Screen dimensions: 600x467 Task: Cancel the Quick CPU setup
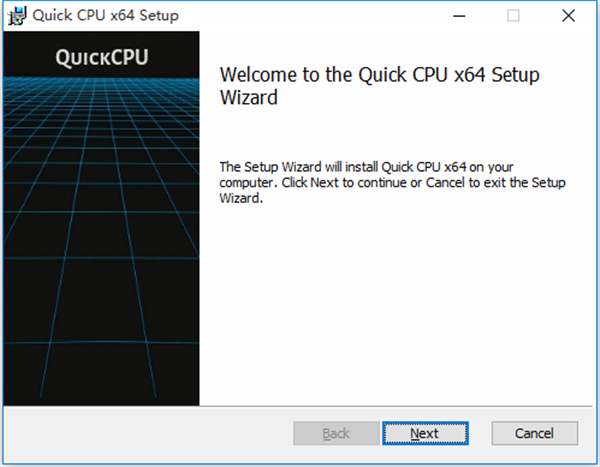point(535,433)
